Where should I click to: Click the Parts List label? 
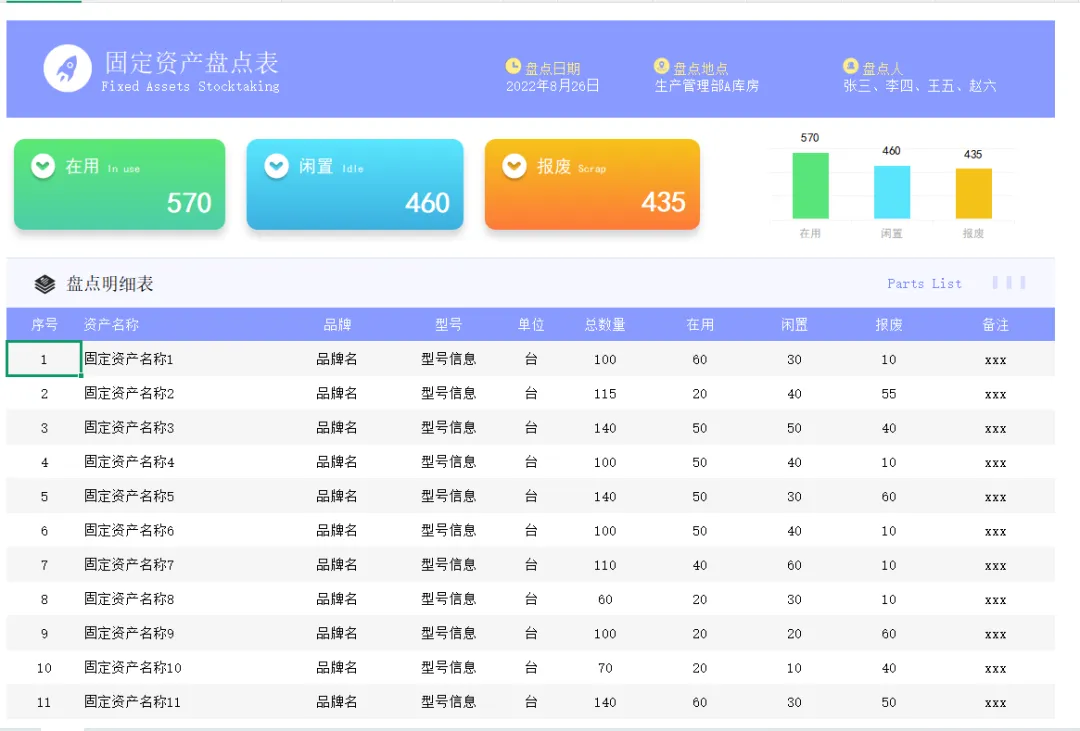pos(924,284)
